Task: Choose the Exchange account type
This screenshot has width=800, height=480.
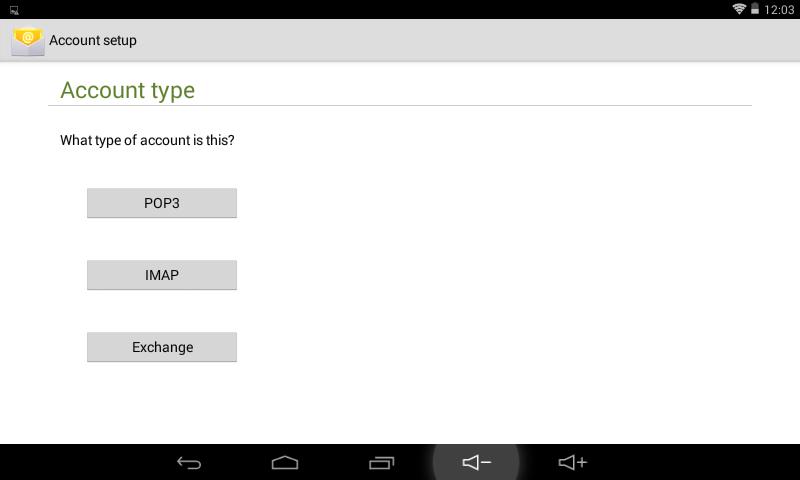Action: 162,347
